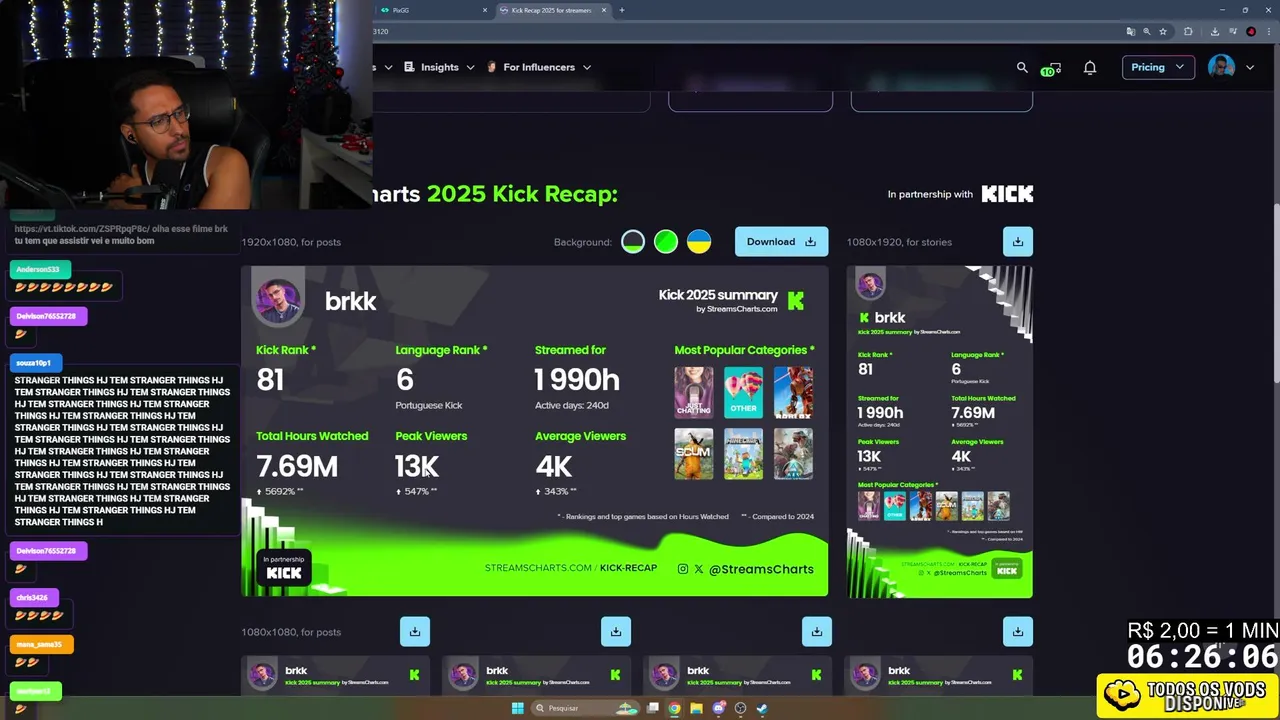1280x720 pixels.
Task: Download the 1080x1920 stories image
Action: click(1017, 241)
